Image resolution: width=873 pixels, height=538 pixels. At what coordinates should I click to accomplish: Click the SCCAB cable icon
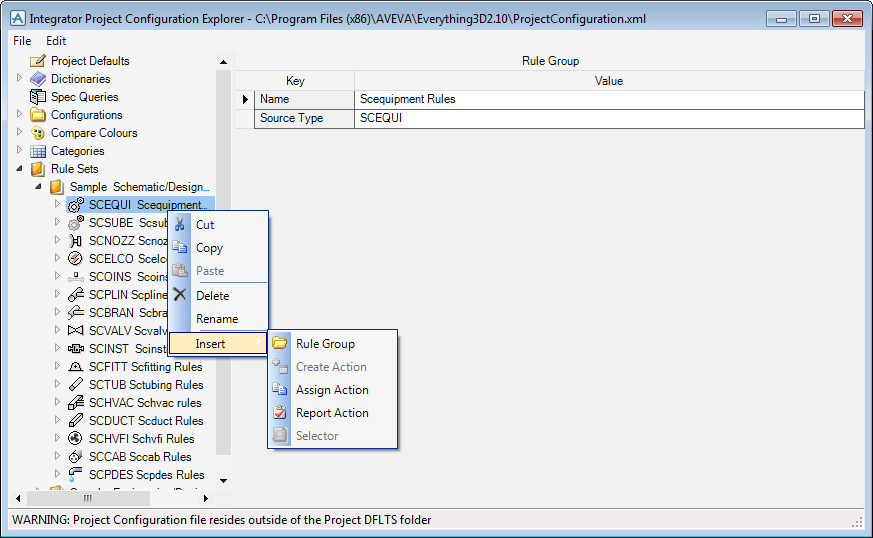tap(76, 457)
